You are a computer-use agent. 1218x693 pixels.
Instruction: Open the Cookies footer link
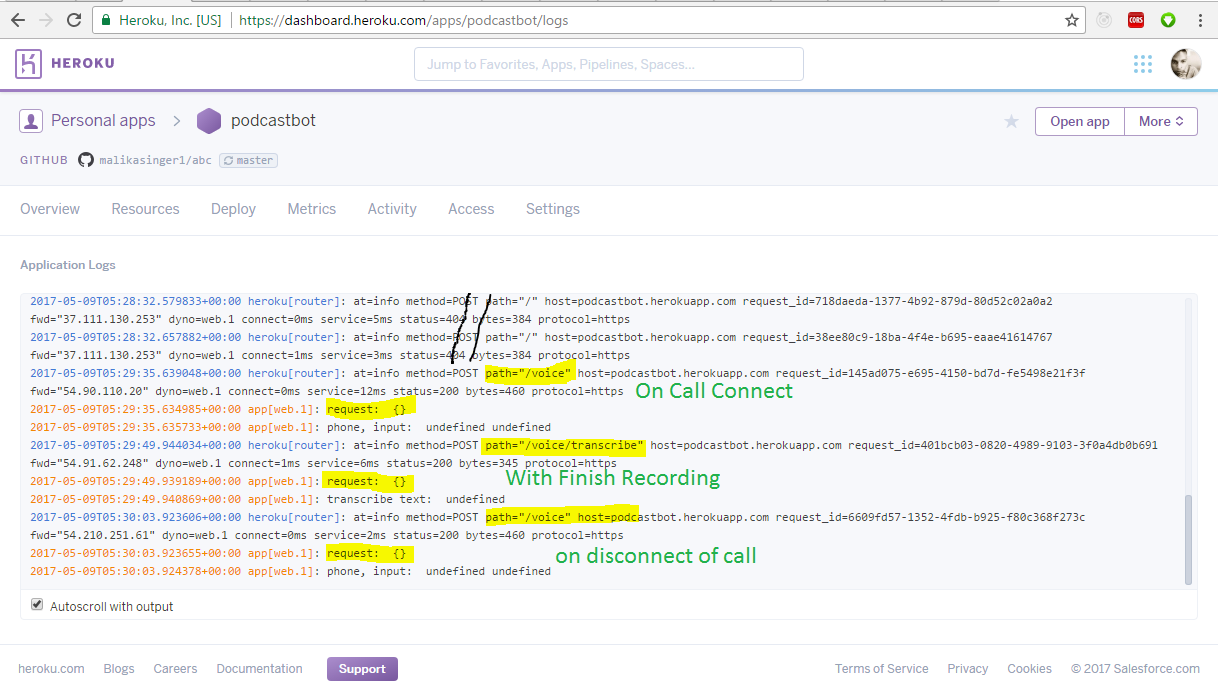point(1029,669)
